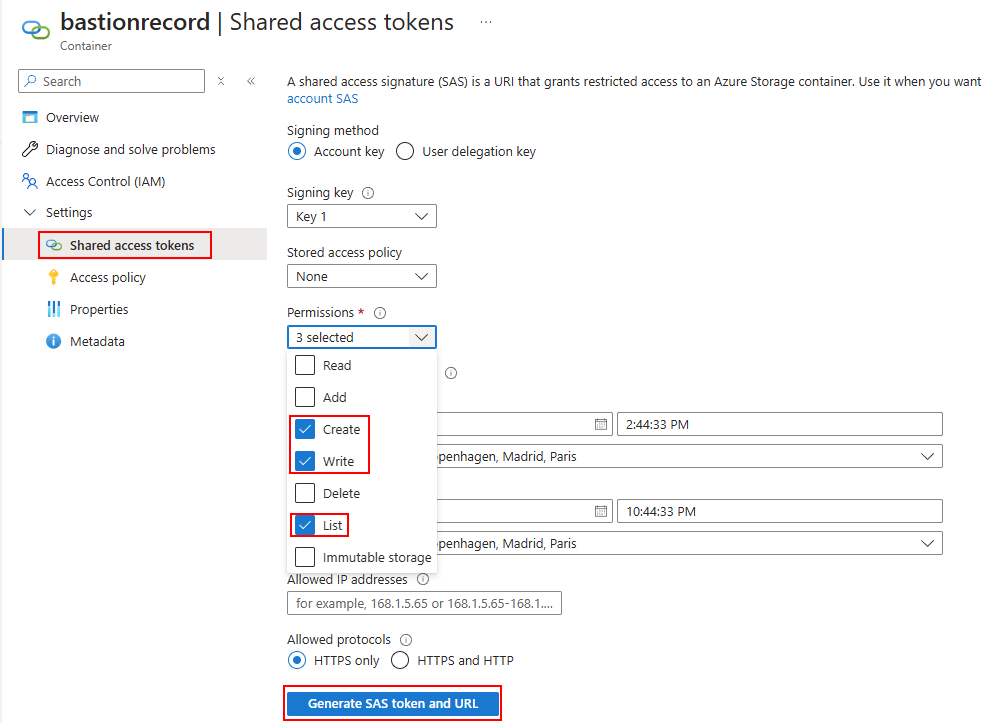Collapse the Permissions 3 selected dropdown
The height and width of the screenshot is (723, 983).
(x=362, y=337)
